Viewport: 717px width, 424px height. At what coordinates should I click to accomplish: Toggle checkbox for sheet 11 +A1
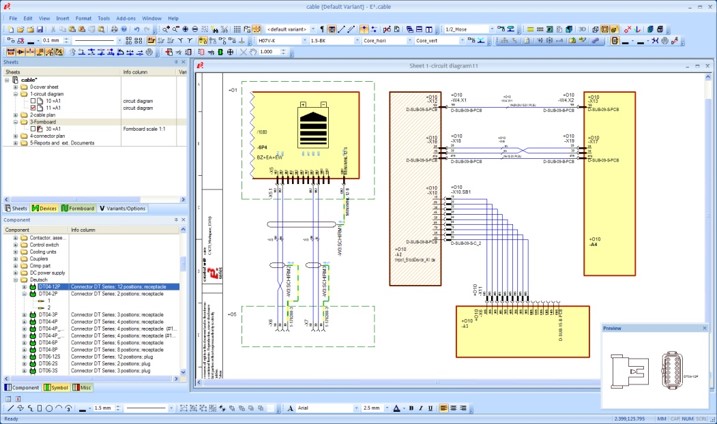pos(34,108)
